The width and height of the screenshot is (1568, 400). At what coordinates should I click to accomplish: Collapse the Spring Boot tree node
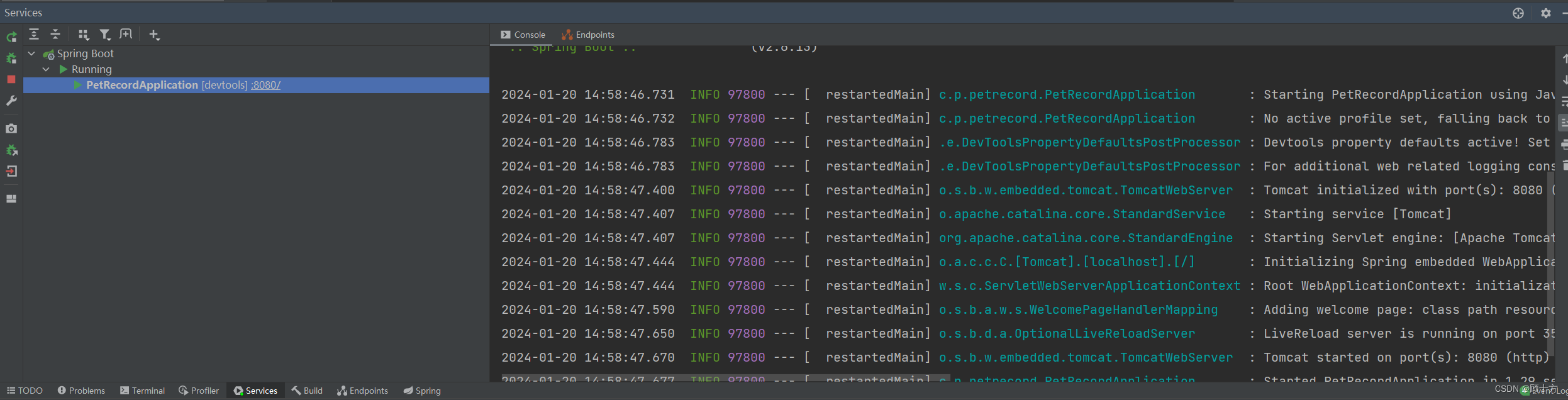coord(31,53)
